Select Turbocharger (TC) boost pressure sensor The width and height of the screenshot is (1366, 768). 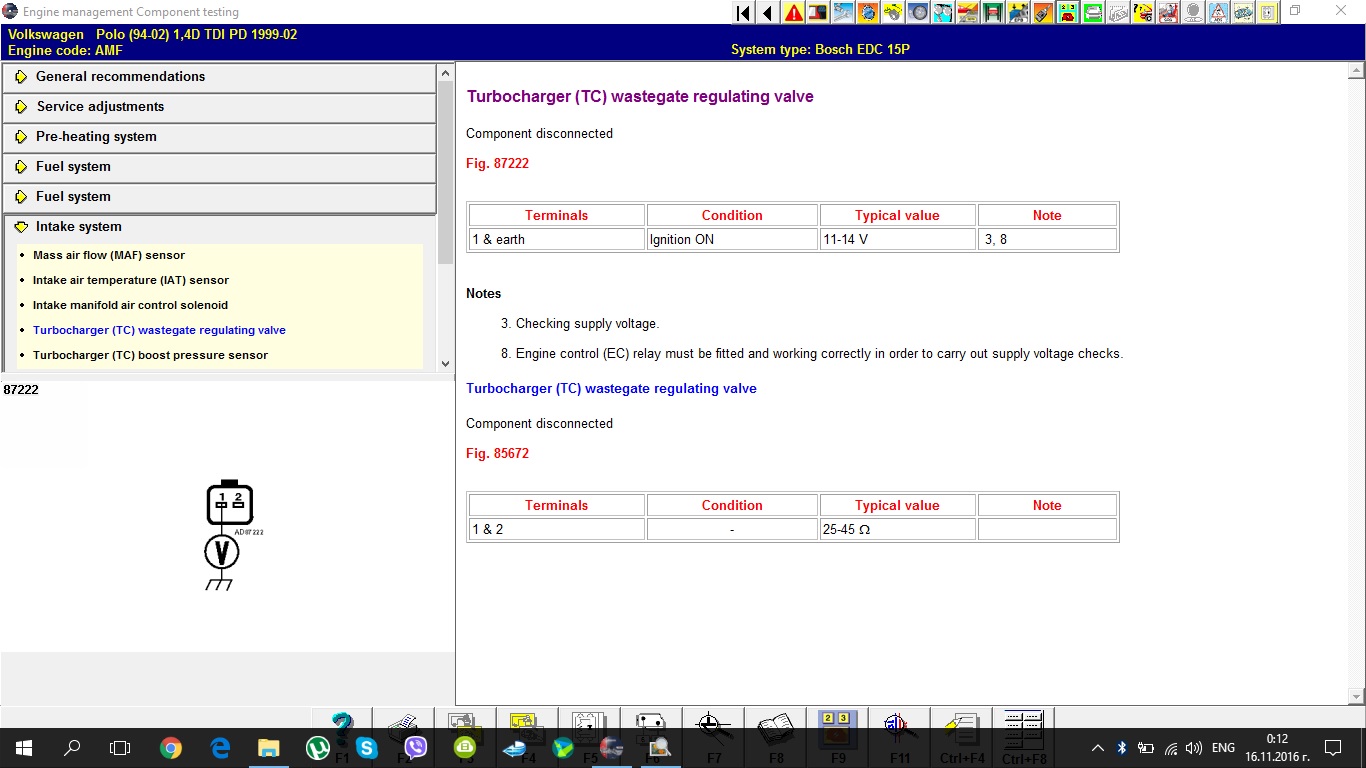[x=150, y=355]
